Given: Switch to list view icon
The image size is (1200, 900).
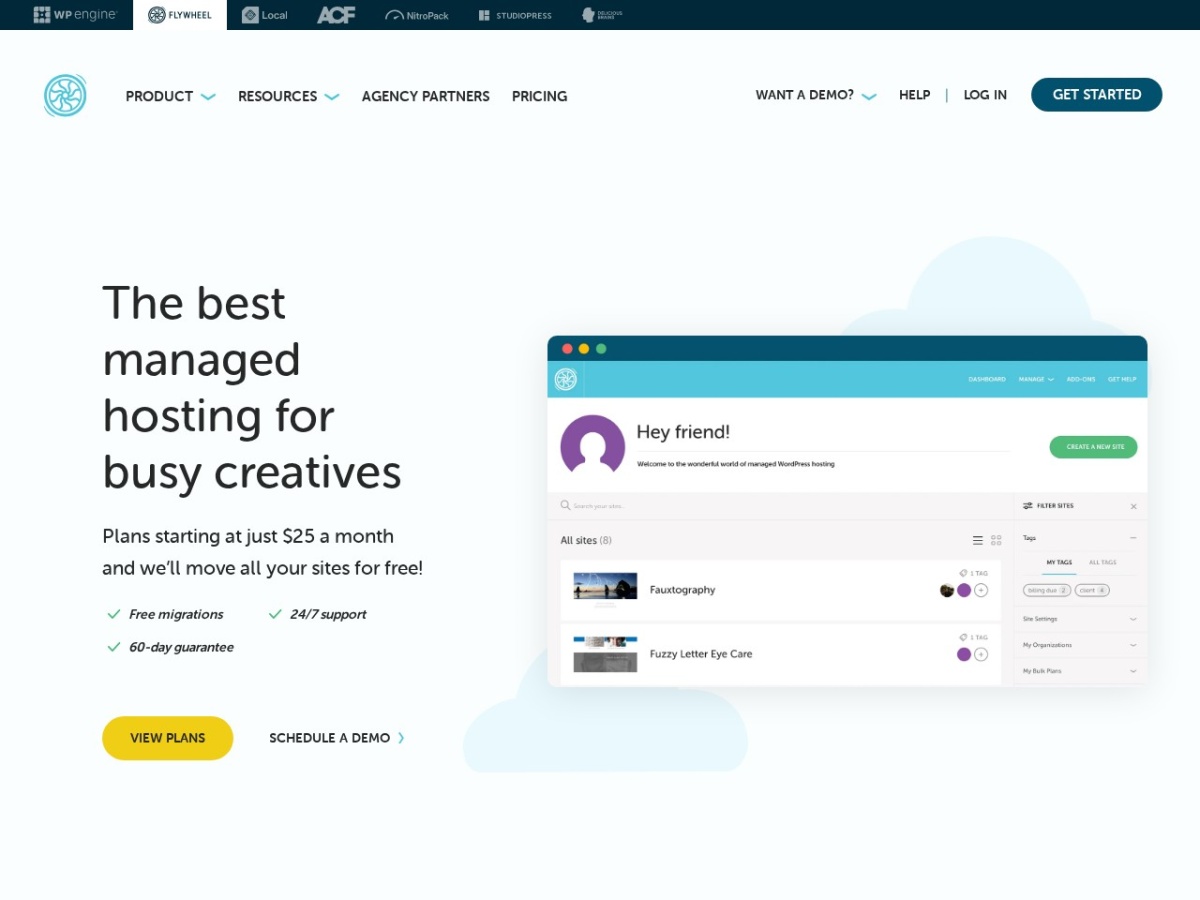Looking at the screenshot, I should click(x=978, y=540).
